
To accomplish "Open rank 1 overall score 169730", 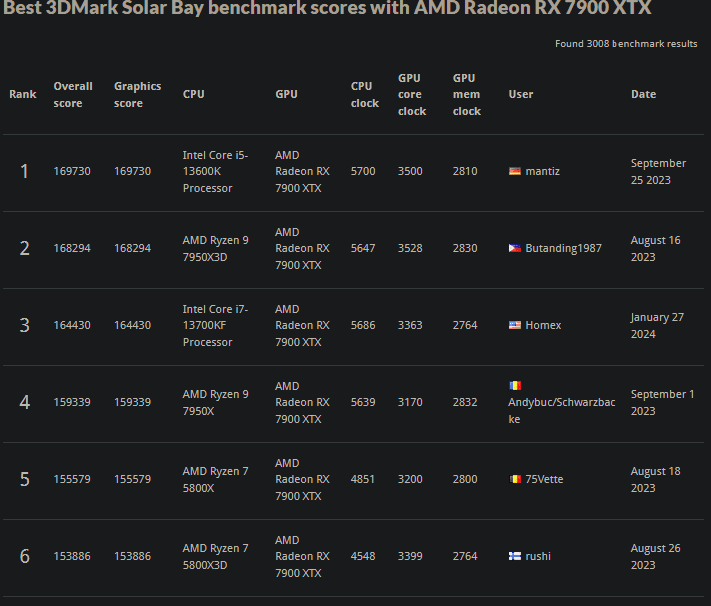I will pos(72,171).
